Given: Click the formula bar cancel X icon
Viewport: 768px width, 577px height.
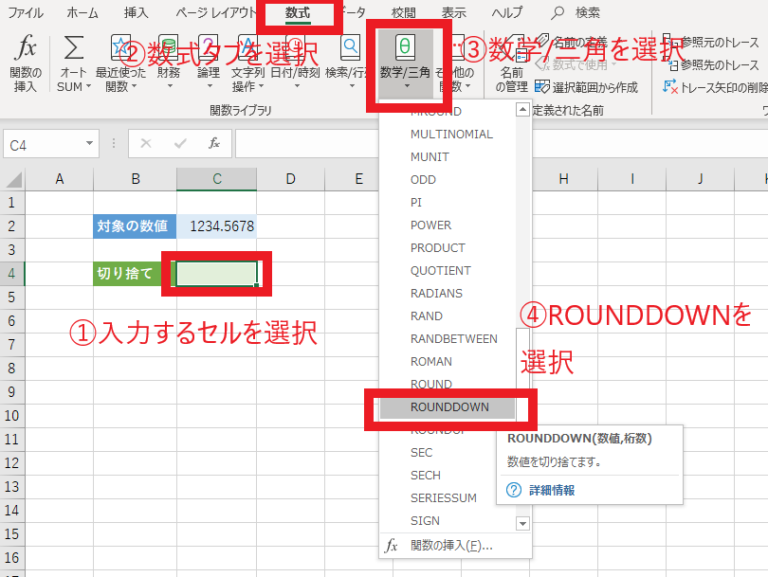Looking at the screenshot, I should coord(146,144).
